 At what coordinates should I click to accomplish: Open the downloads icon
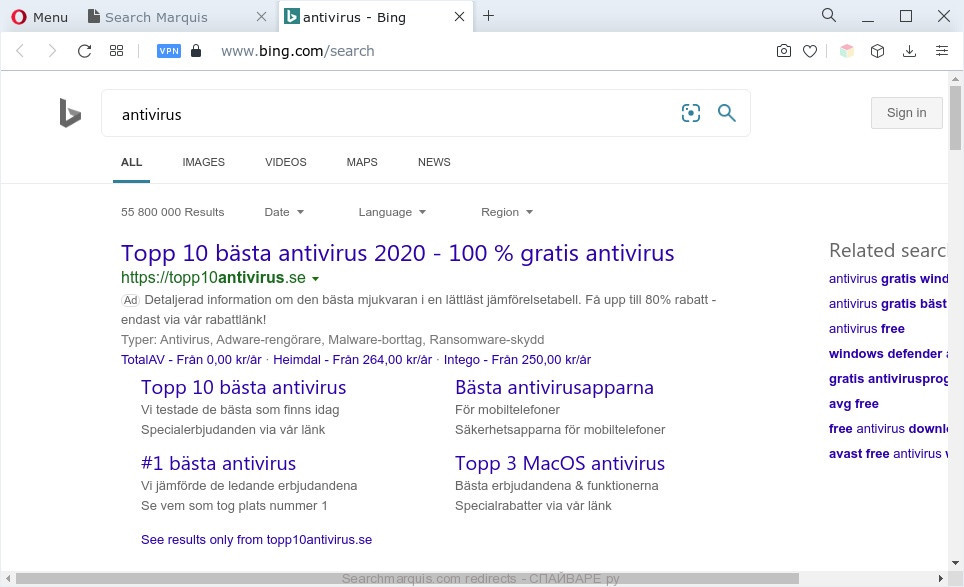pos(909,51)
